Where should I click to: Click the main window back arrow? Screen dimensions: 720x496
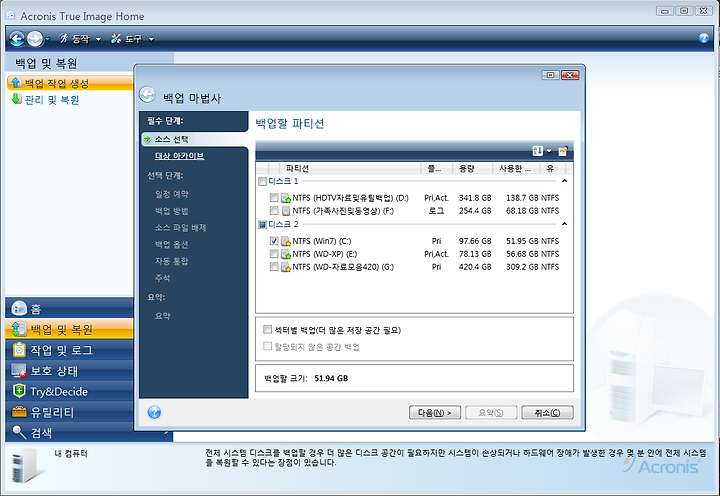click(17, 39)
